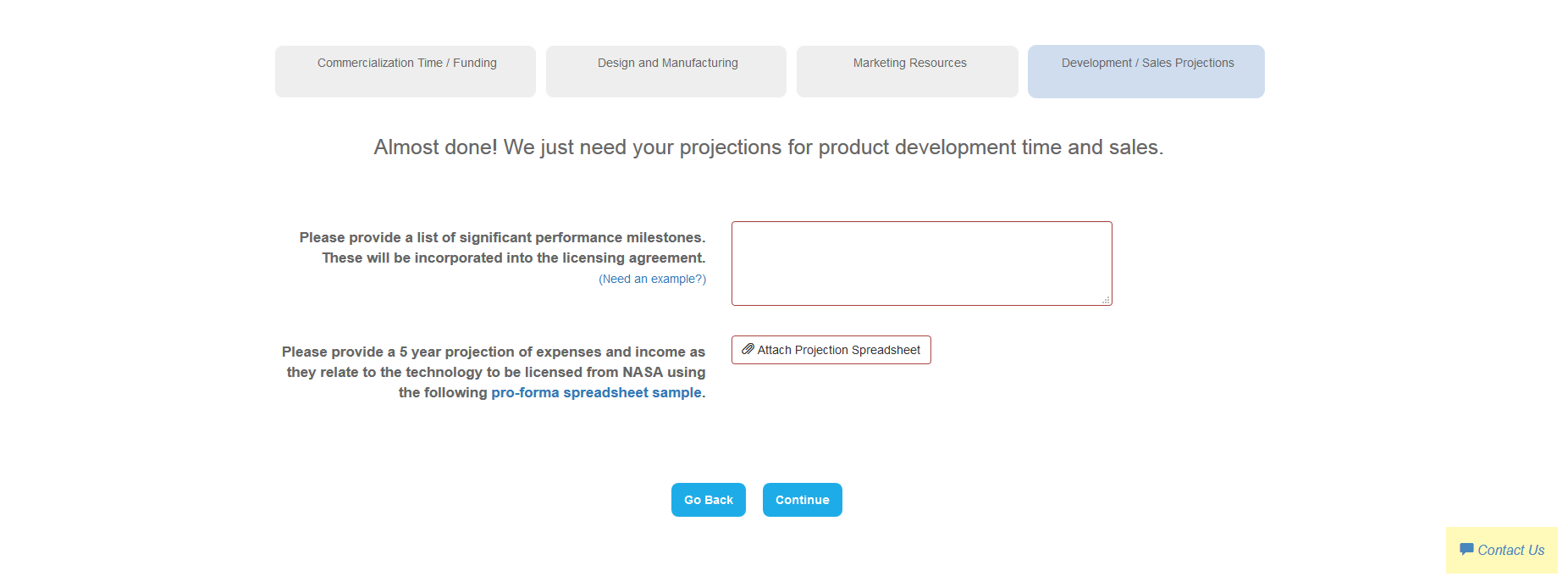Click the chat bubble icon beside Contact Us
Image resolution: width=1568 pixels, height=582 pixels.
pos(1466,549)
